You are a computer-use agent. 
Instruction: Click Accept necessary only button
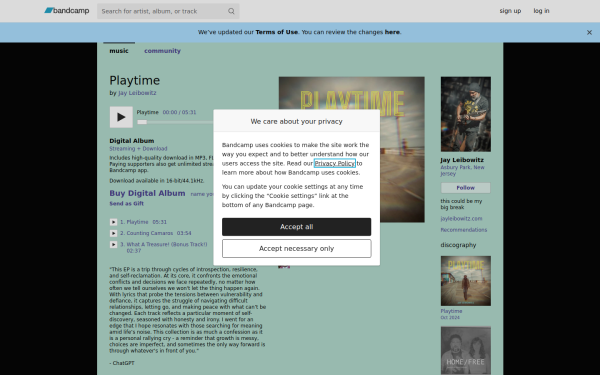297,249
